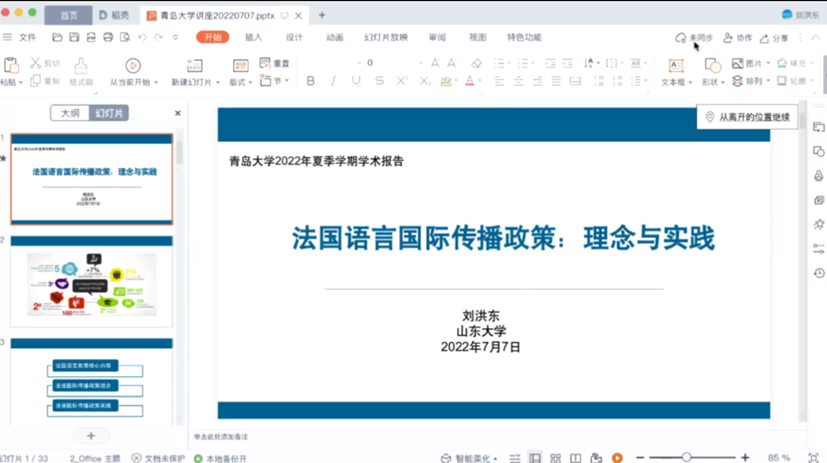Click the 格式刷 format painter

[80, 66]
